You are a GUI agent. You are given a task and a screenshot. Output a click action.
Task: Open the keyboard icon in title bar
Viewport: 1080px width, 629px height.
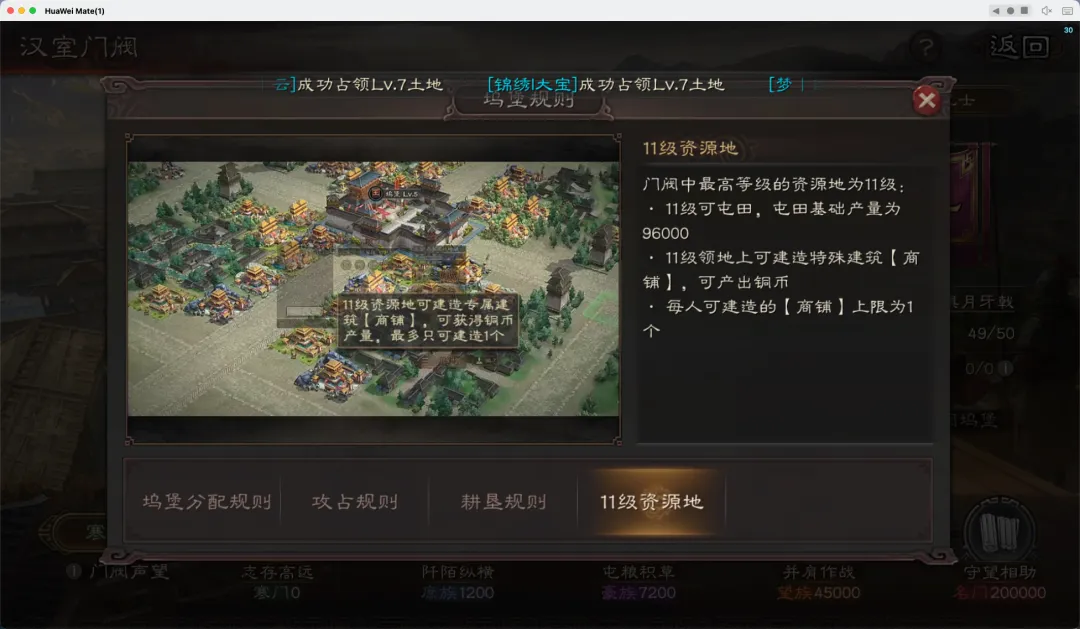(1068, 10)
